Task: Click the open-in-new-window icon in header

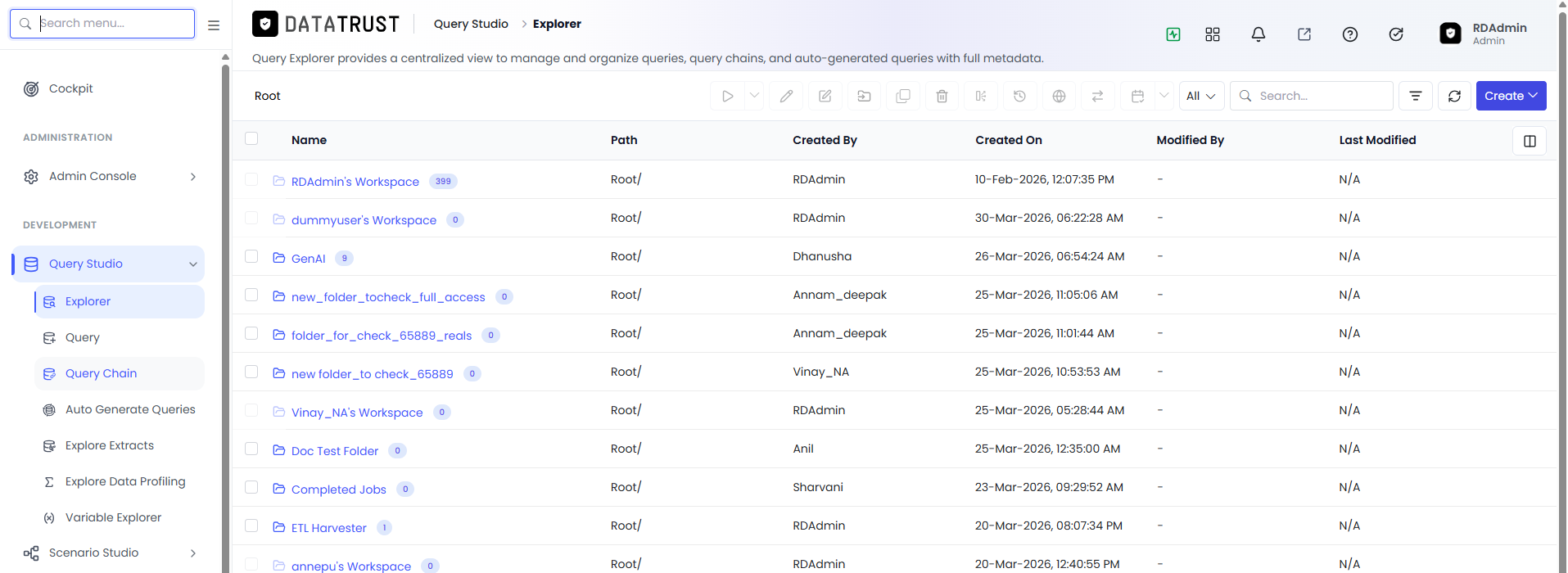Action: (x=1304, y=34)
